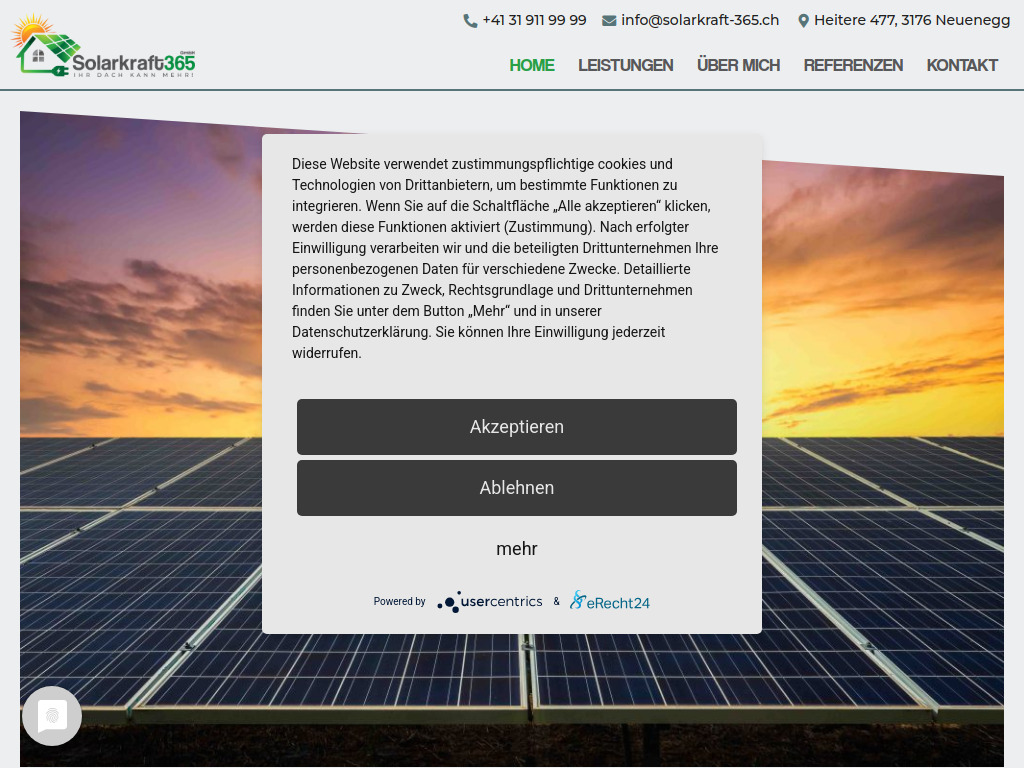Click the envelope icon next to email
The image size is (1024, 768).
pyautogui.click(x=608, y=19)
